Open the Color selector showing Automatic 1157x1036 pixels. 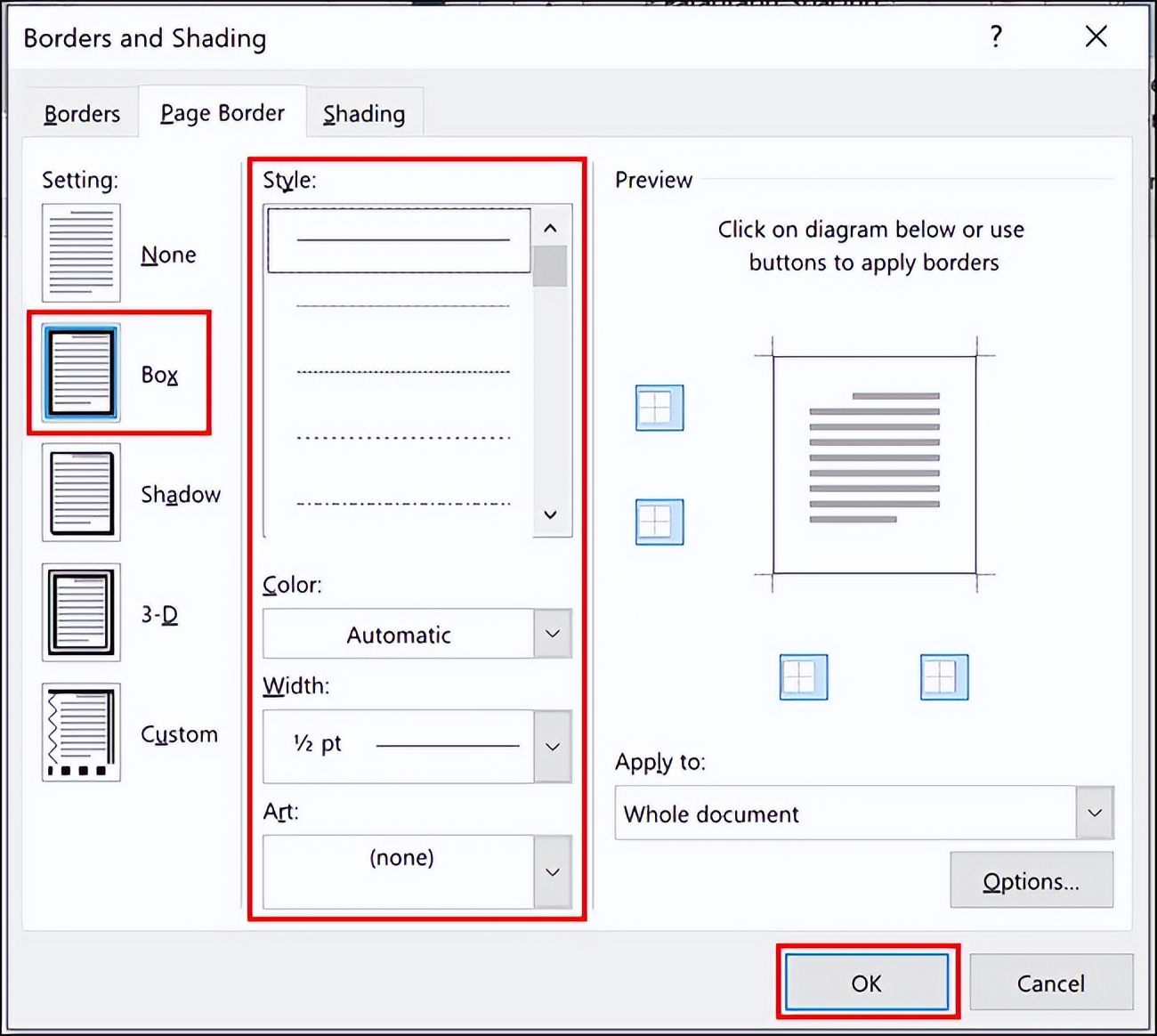click(x=552, y=634)
